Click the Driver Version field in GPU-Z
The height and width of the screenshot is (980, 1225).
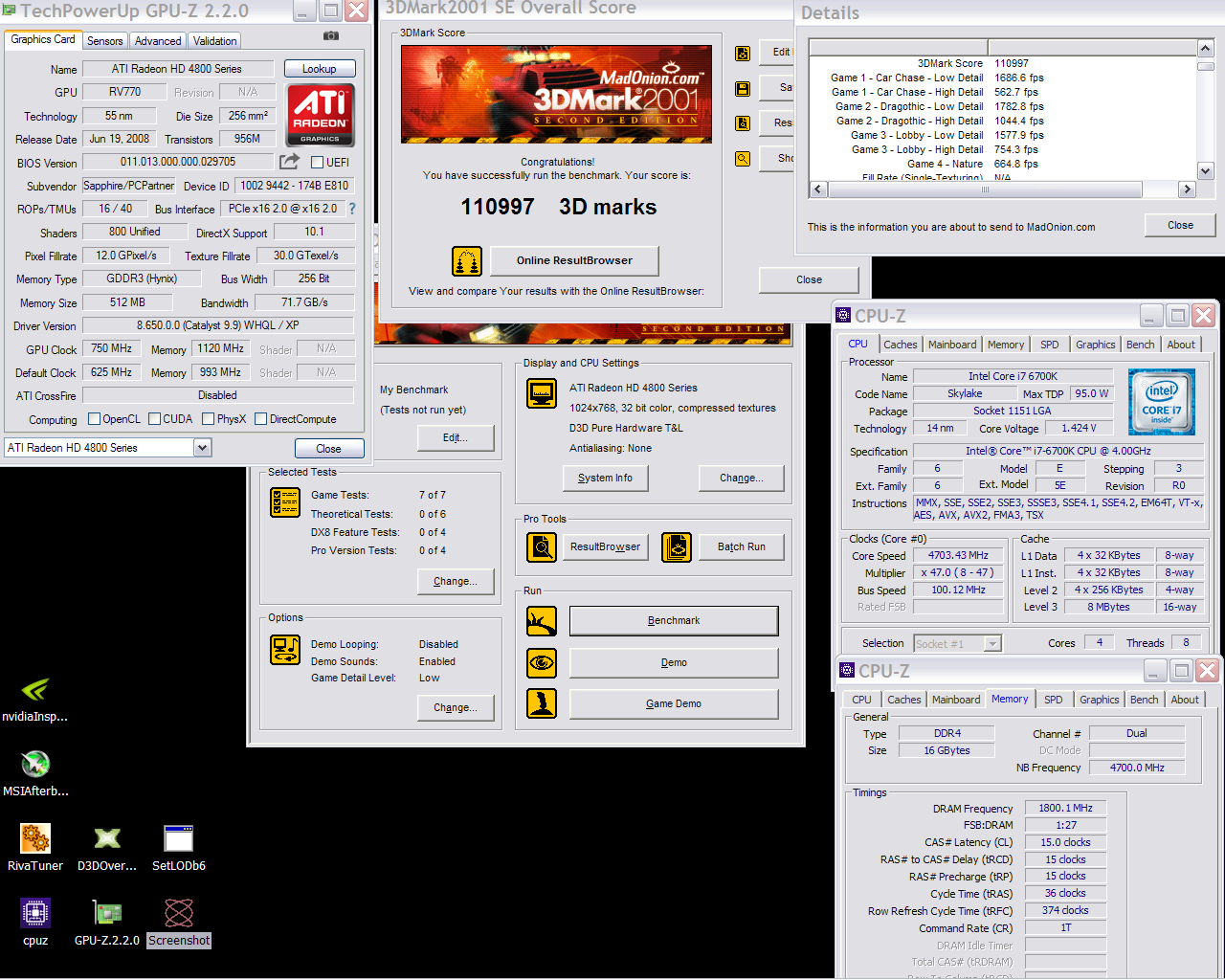218,325
